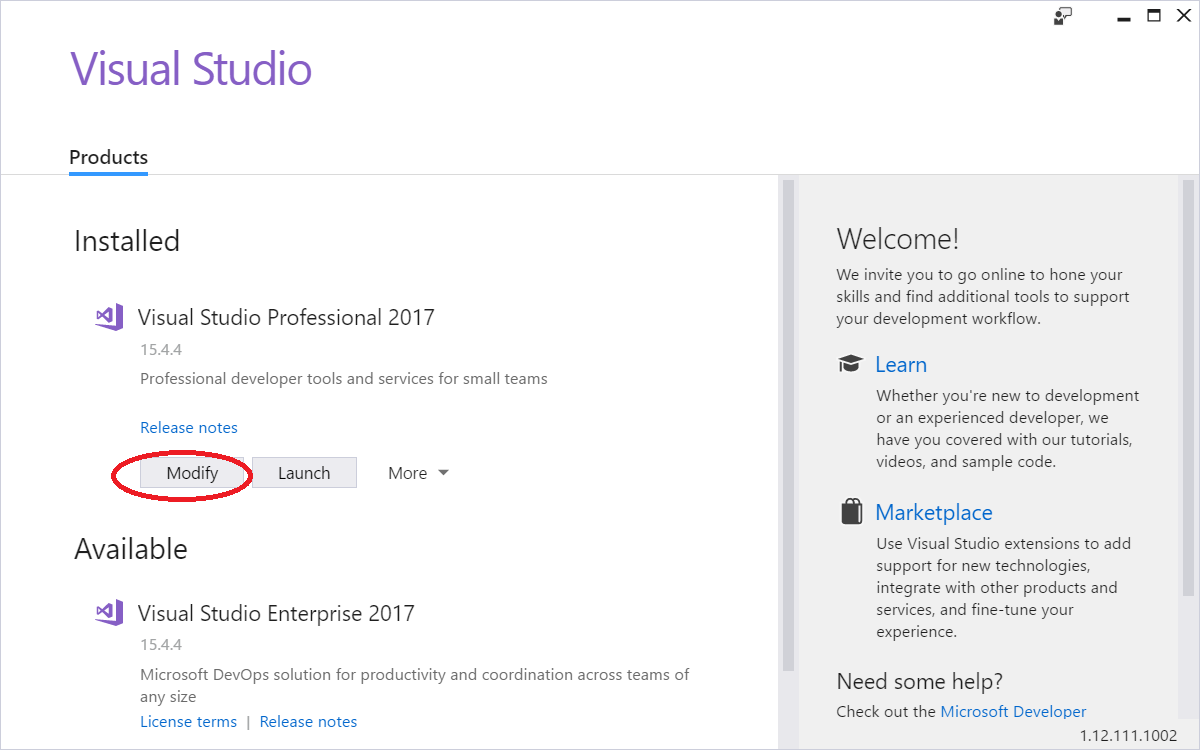Screen dimensions: 1200x750
Task: Launch Visual Studio Professional 2017
Action: [304, 473]
